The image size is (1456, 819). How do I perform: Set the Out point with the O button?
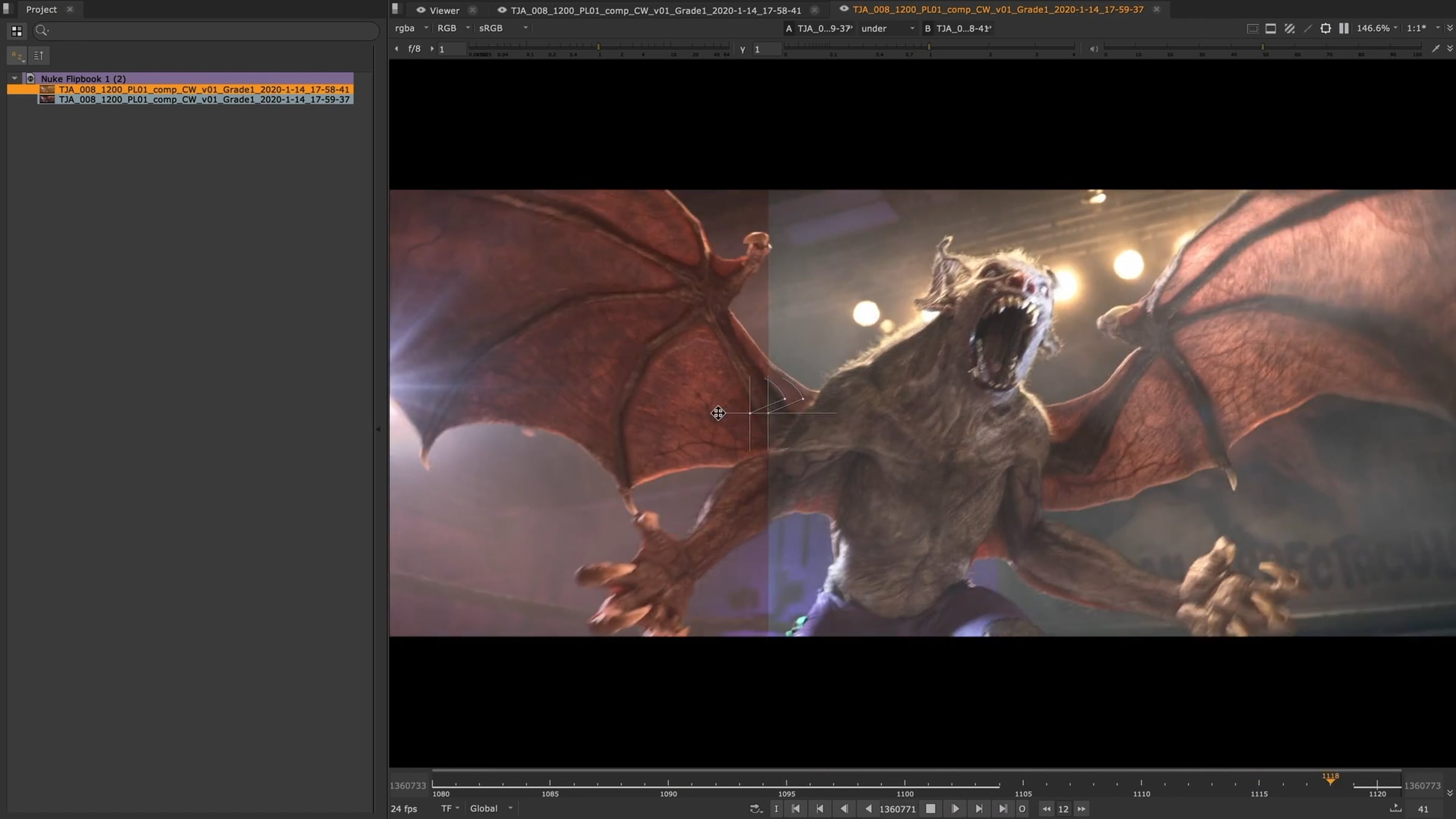[1022, 809]
